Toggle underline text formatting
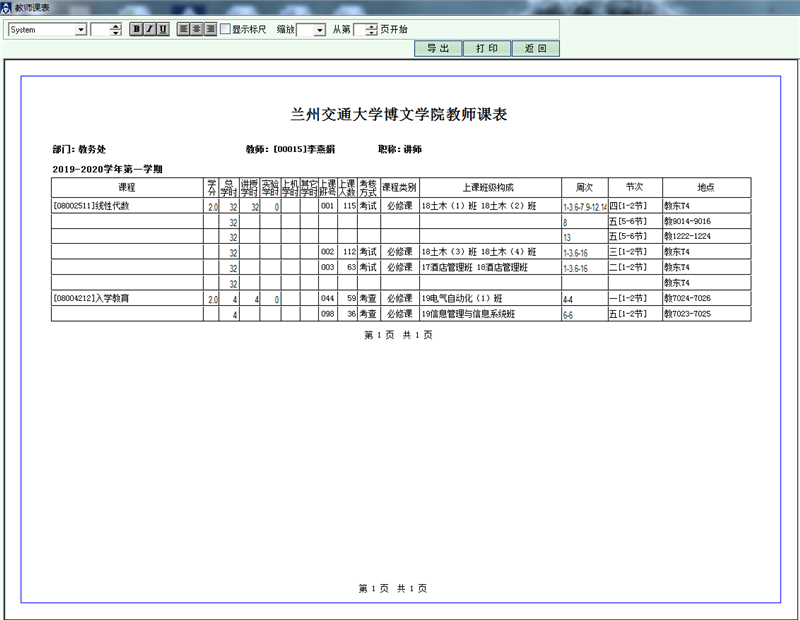800x620 pixels. click(162, 29)
